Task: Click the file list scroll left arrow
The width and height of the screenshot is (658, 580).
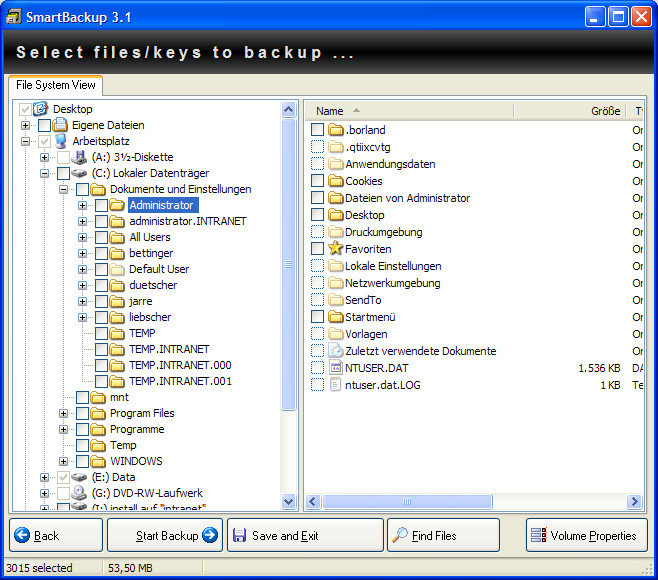Action: coord(313,501)
